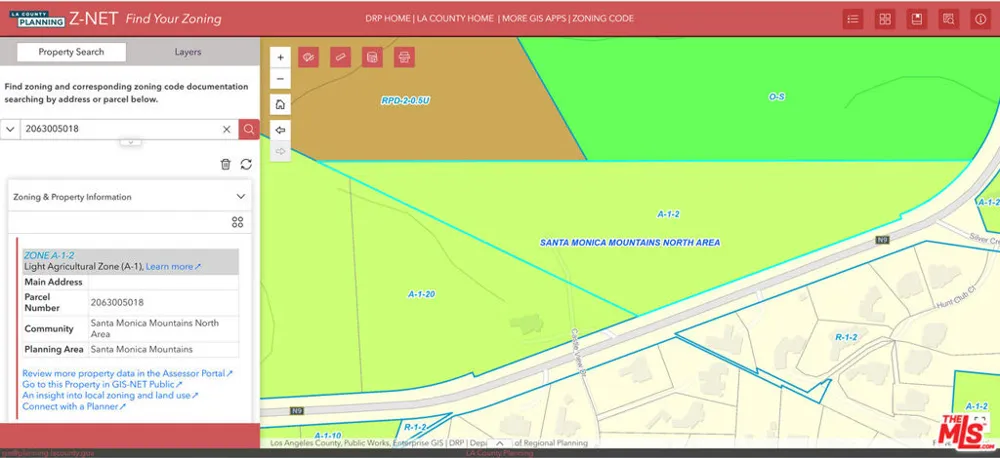This screenshot has height=458, width=1000.
Task: Click the RPD-2-0.5U zone label
Action: 406,101
